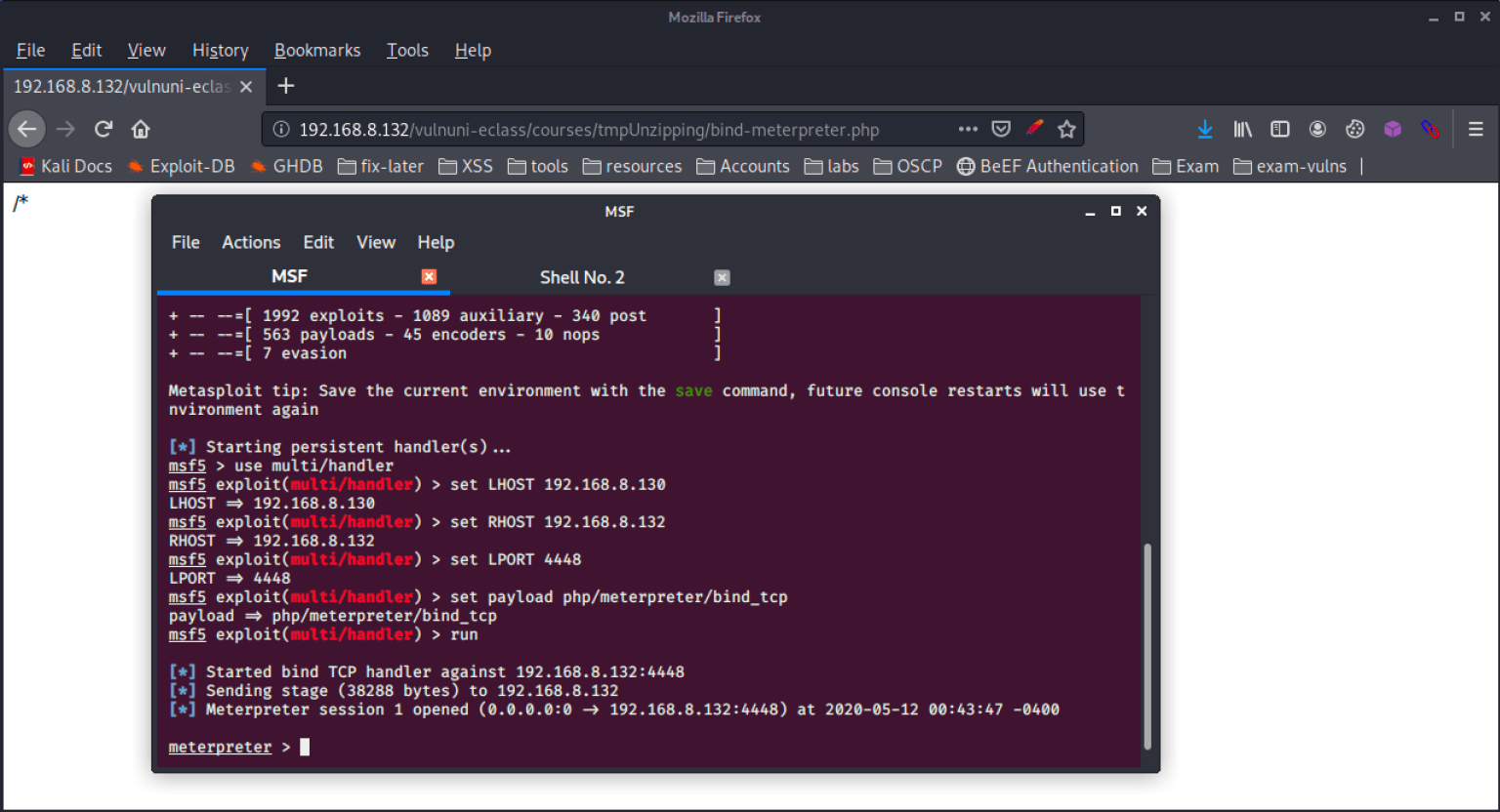This screenshot has width=1500, height=812.
Task: Show site information icon in URL bar
Action: (281, 129)
